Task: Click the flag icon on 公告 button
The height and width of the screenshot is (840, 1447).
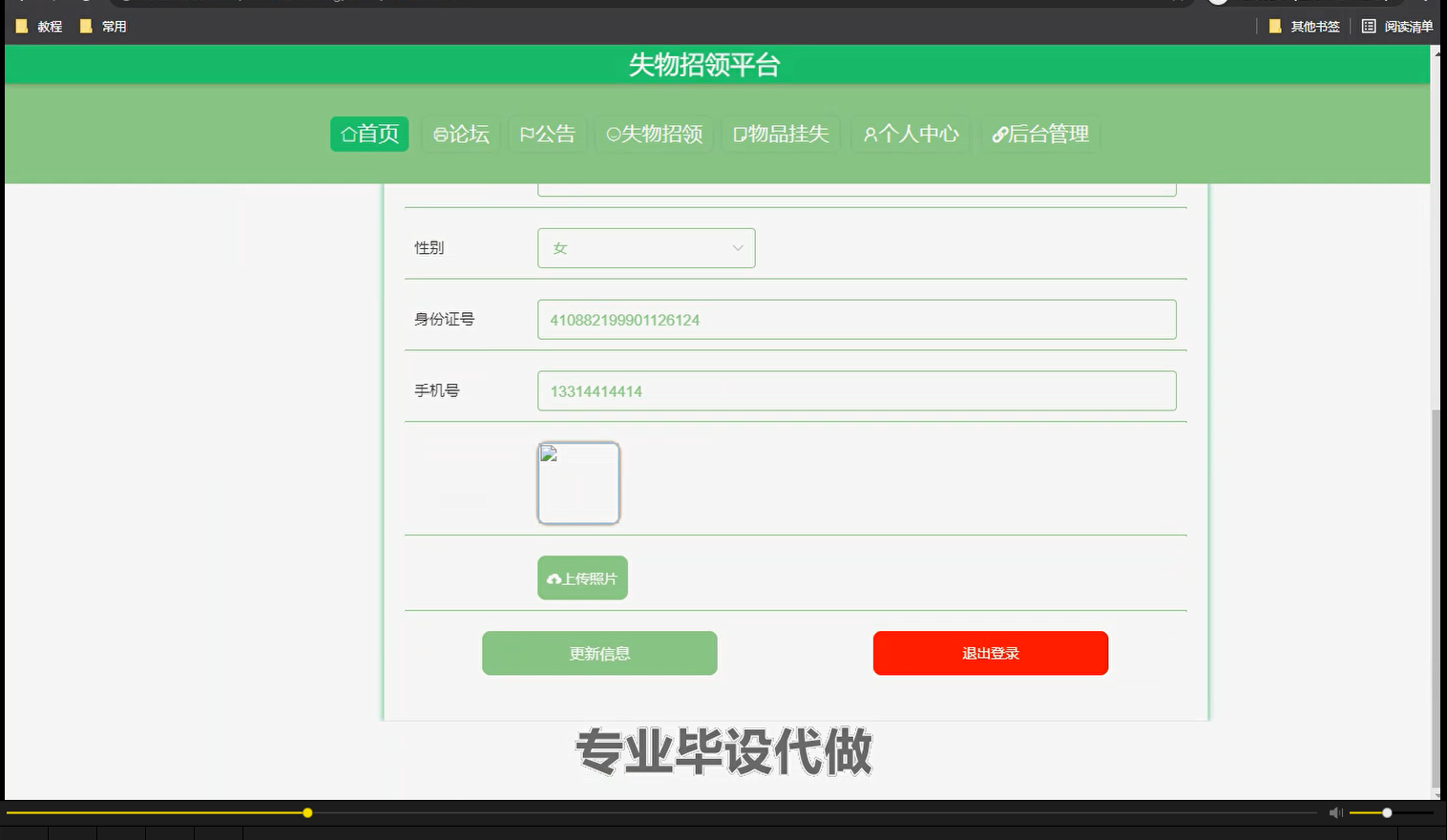Action: 524,135
